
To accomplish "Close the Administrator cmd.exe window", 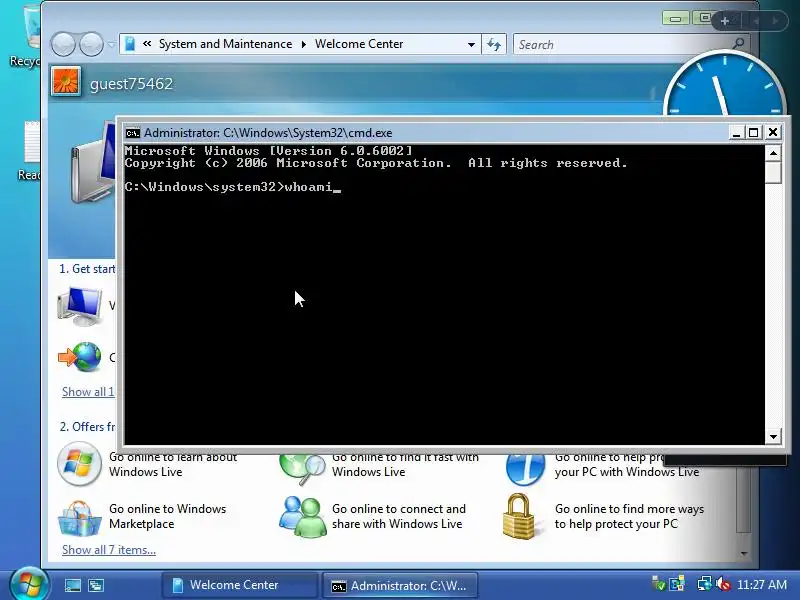I will 773,133.
